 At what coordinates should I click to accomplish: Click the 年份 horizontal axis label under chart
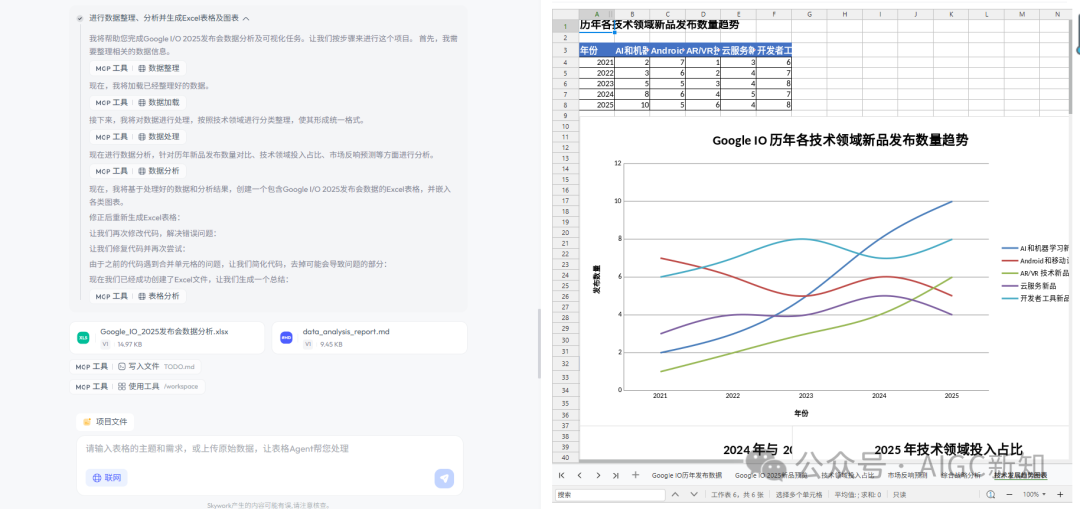[x=801, y=413]
